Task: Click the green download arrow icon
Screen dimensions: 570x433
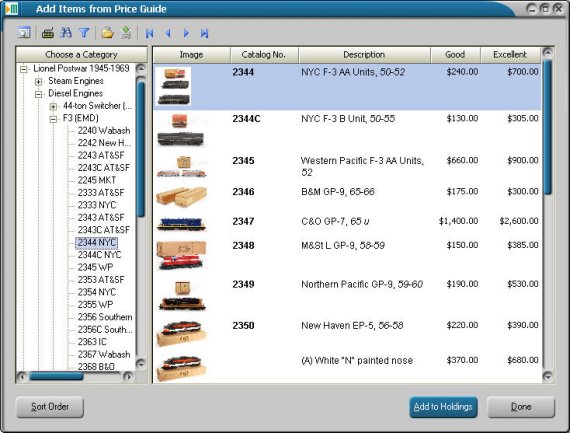Action: pos(126,33)
